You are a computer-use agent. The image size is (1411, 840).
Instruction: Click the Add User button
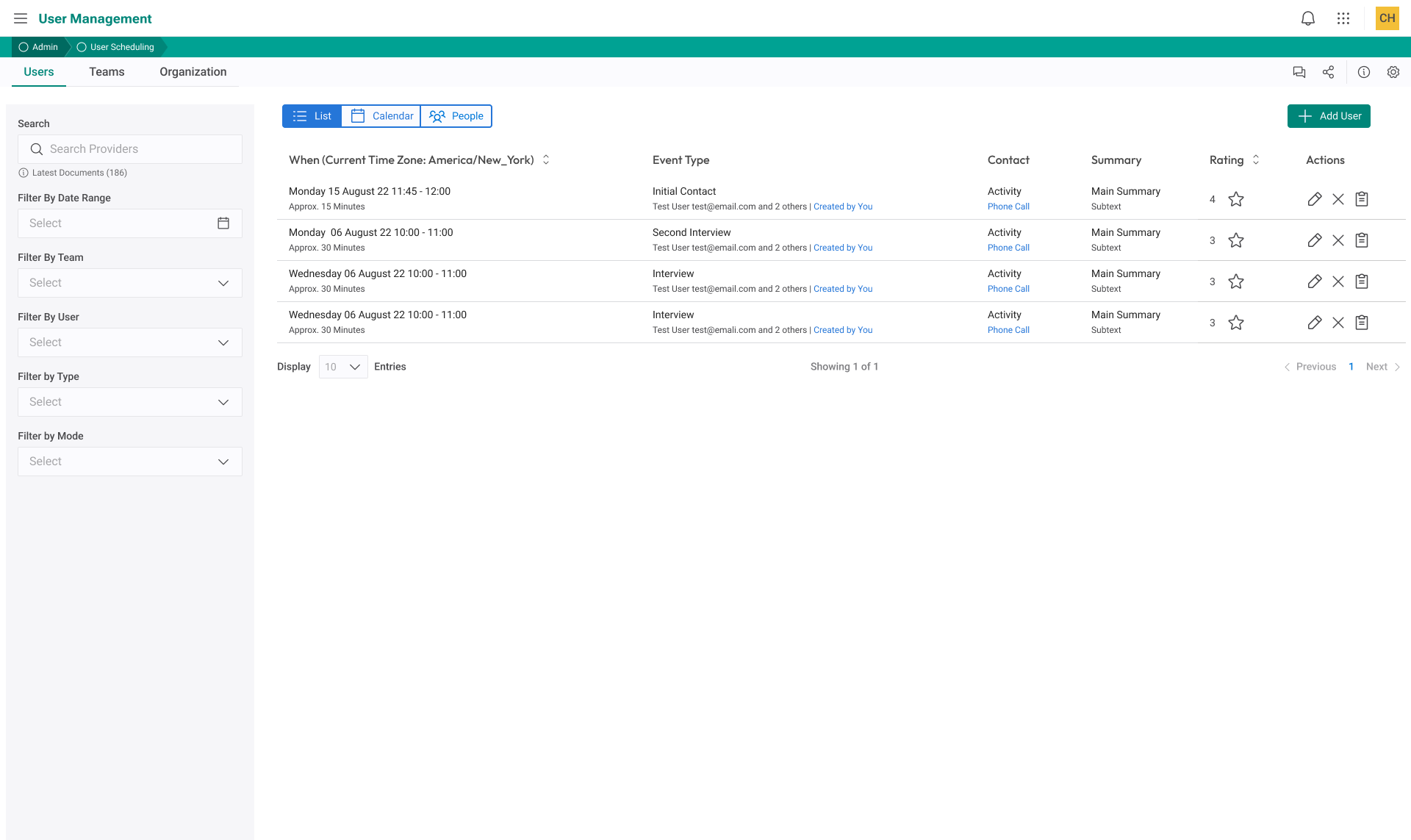[x=1328, y=116]
